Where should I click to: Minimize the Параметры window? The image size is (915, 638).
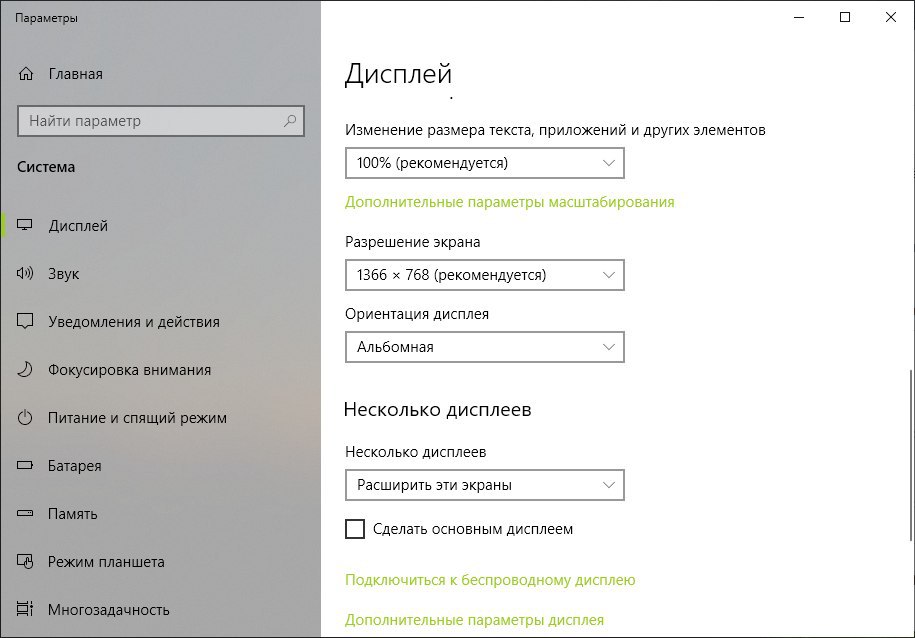coord(799,18)
